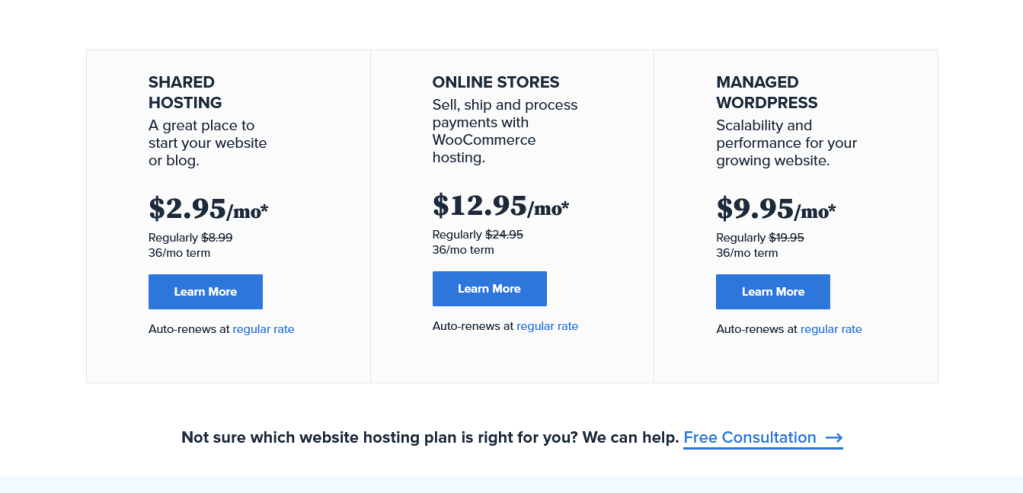
Task: Follow the Free Consultation link
Action: click(x=750, y=438)
